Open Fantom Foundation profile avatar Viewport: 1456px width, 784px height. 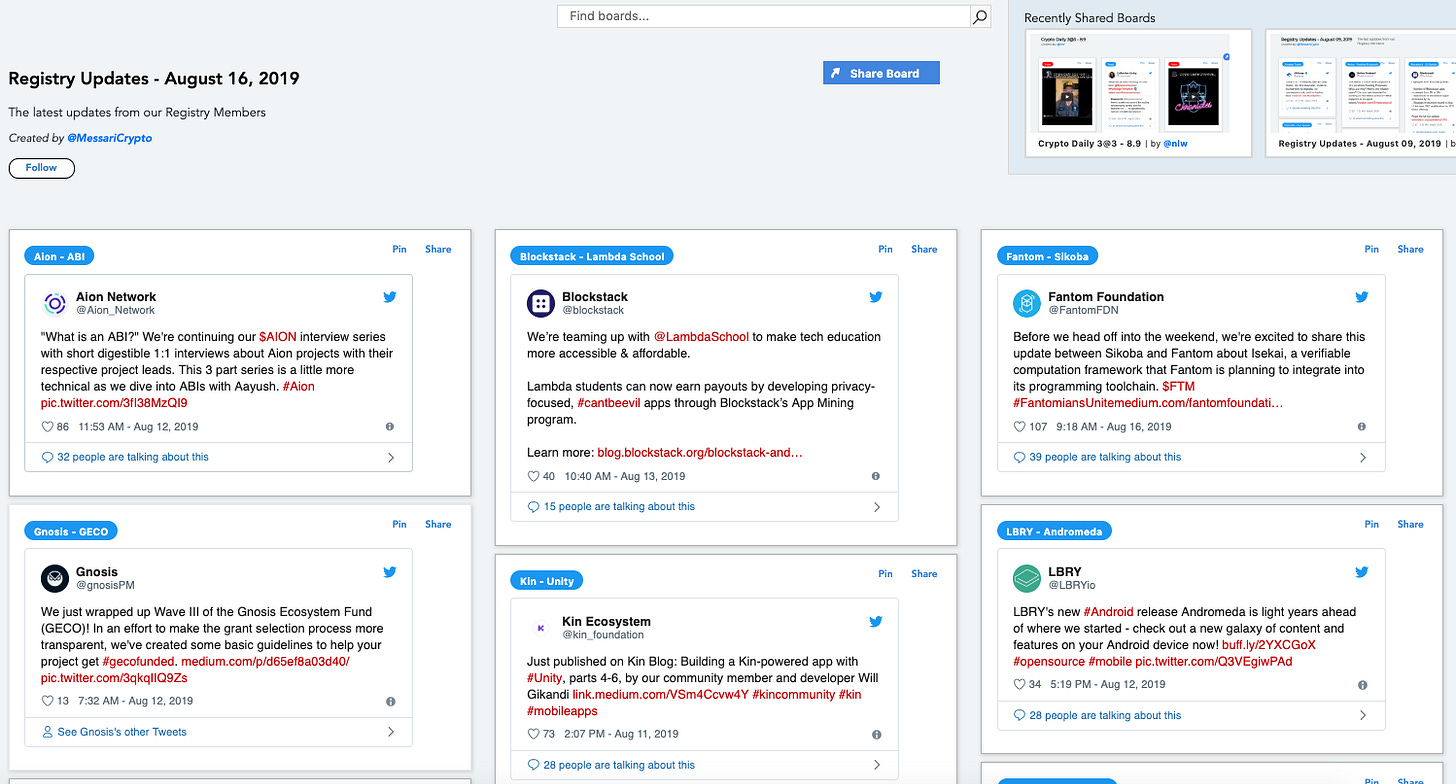1026,303
